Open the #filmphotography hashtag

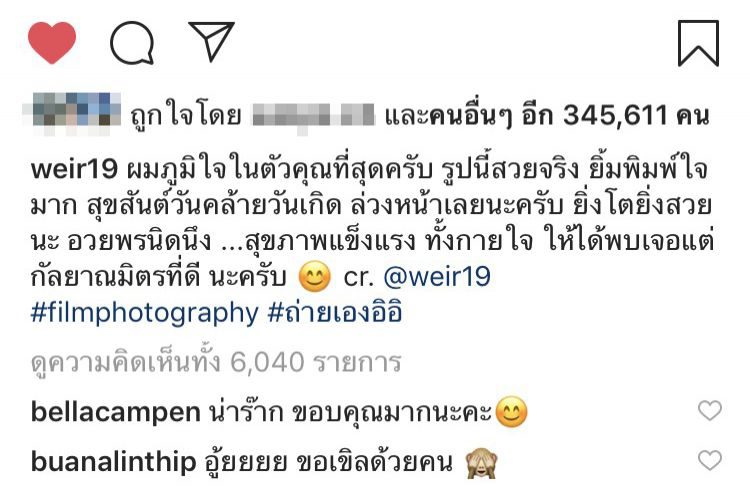[x=144, y=314]
